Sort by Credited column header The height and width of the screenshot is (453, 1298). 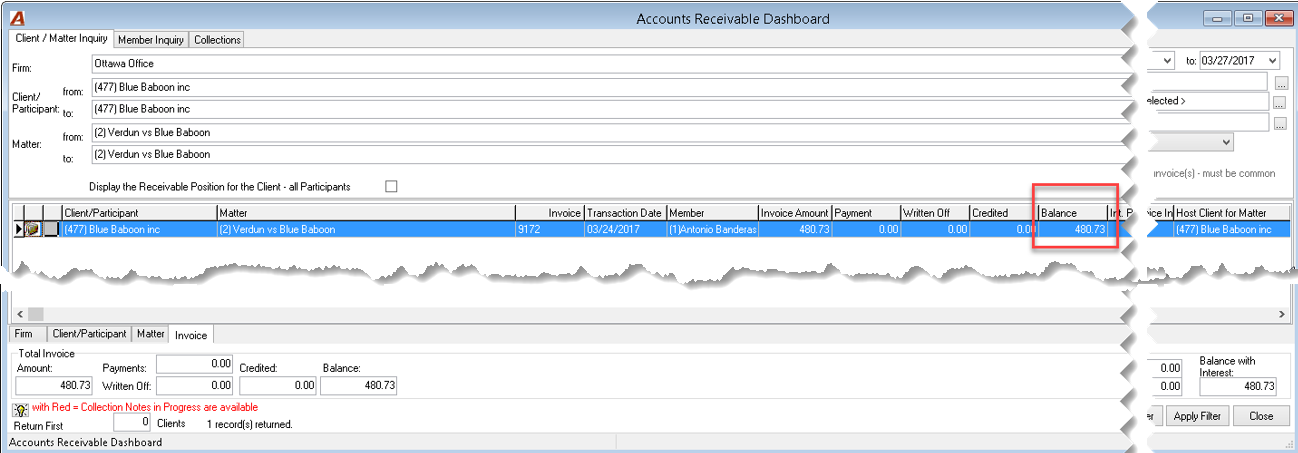[x=1003, y=213]
